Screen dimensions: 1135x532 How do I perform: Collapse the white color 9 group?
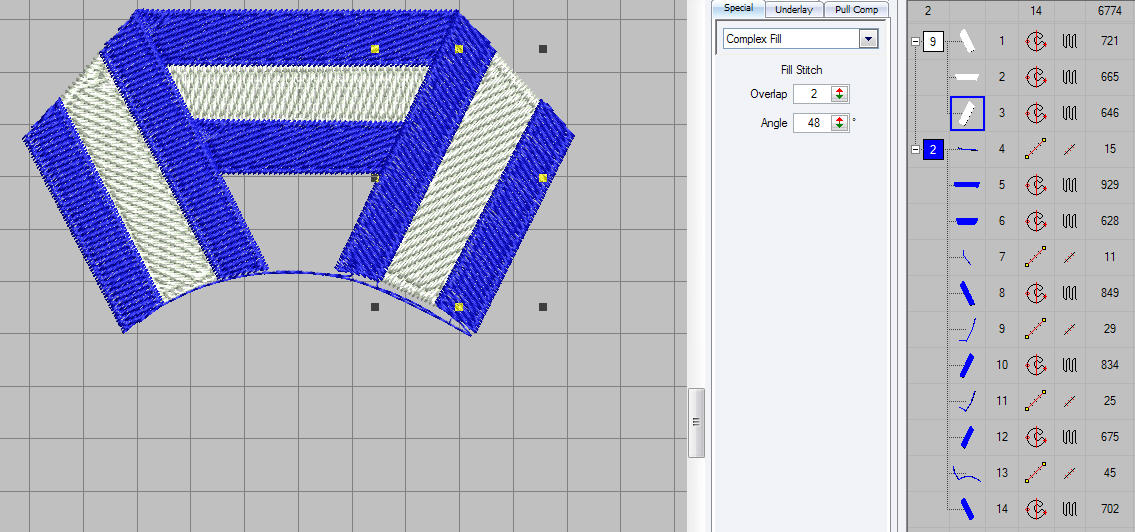(x=915, y=41)
